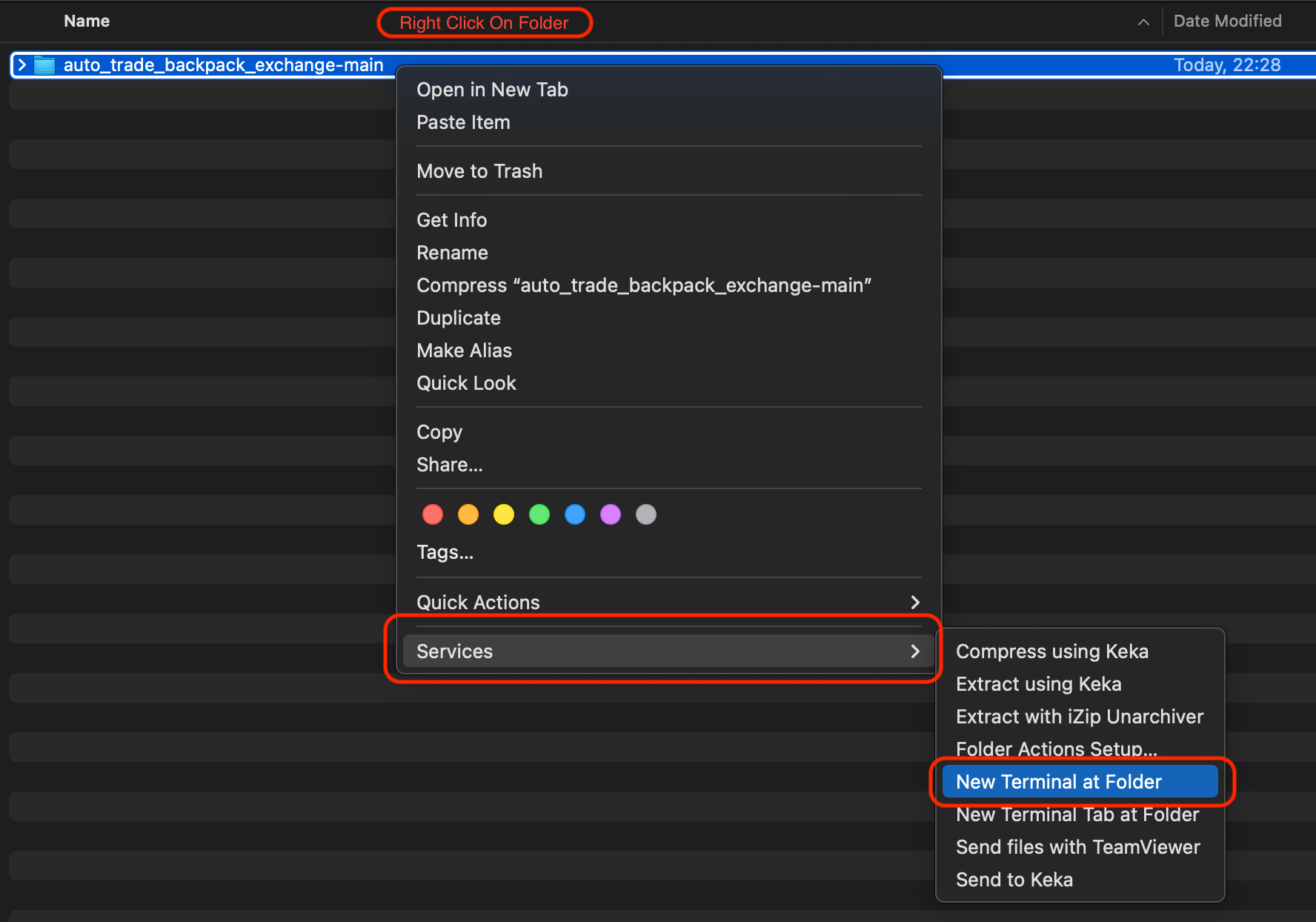Compress the auto_trade_backpack_exchange-main folder
The width and height of the screenshot is (1316, 922).
coord(668,285)
